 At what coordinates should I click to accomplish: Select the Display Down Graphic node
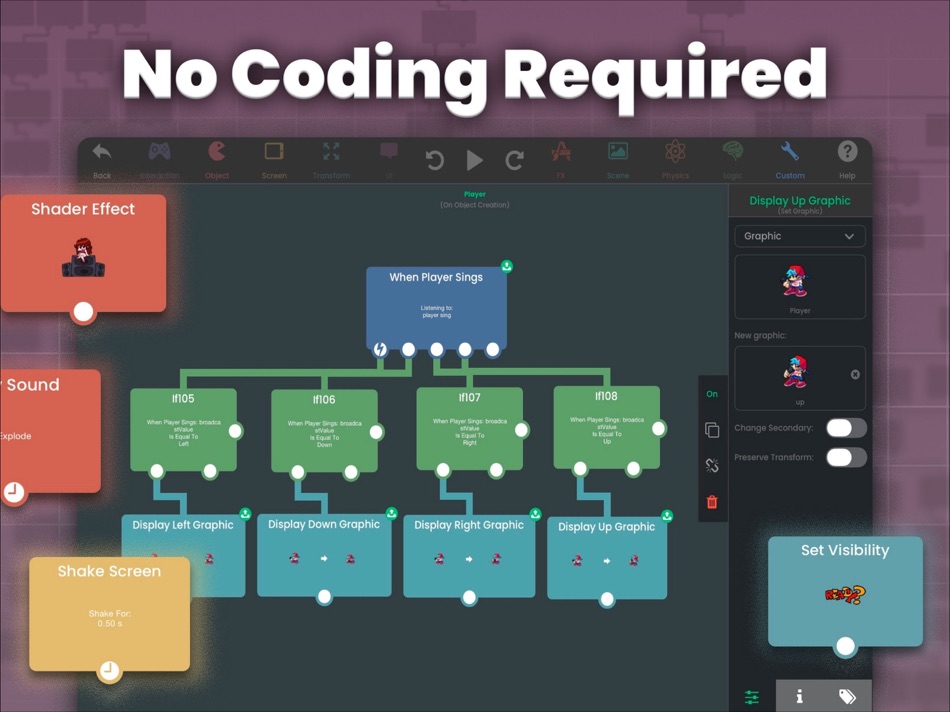click(x=324, y=556)
